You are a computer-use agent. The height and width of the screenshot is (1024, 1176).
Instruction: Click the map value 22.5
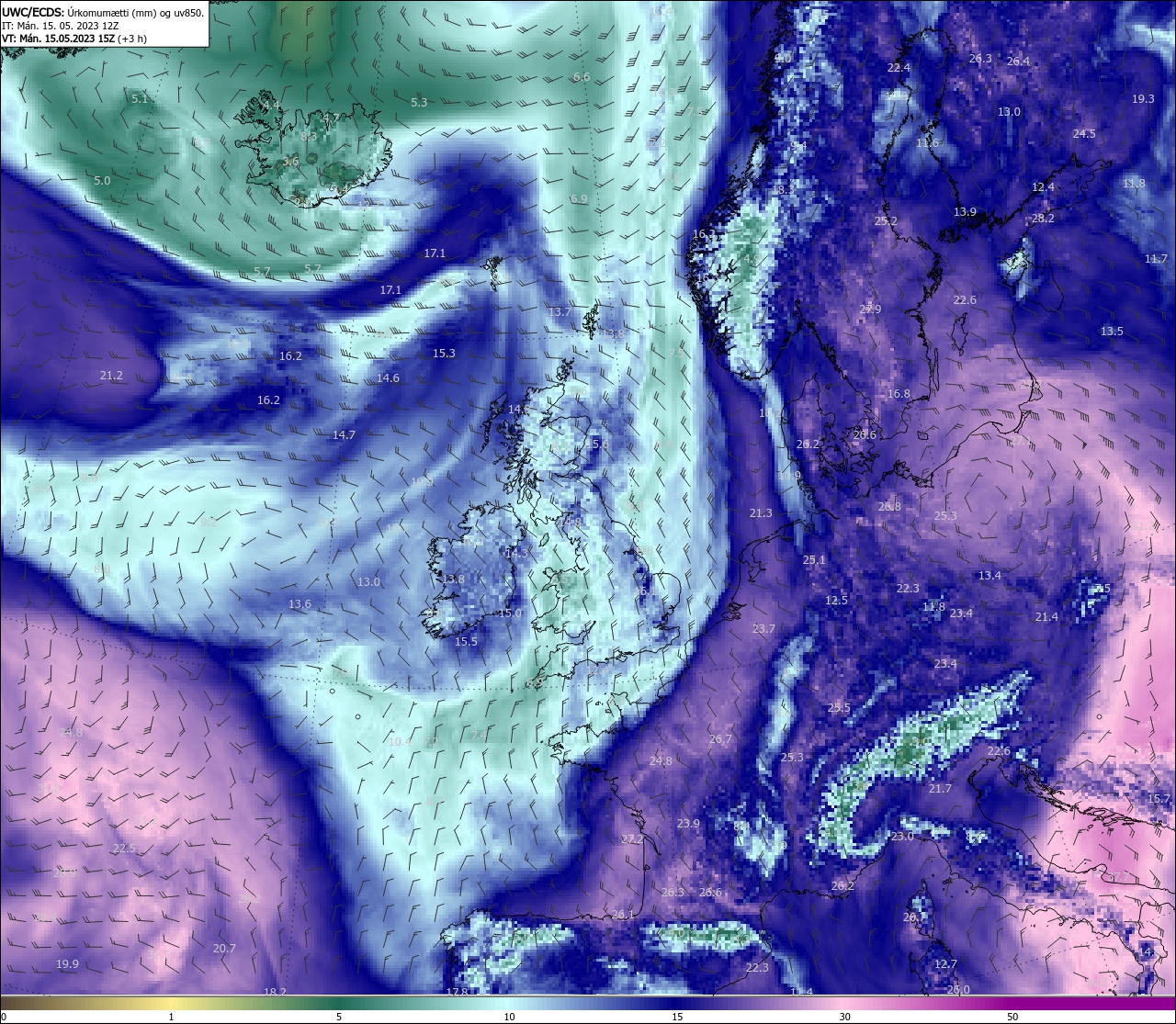(x=124, y=849)
